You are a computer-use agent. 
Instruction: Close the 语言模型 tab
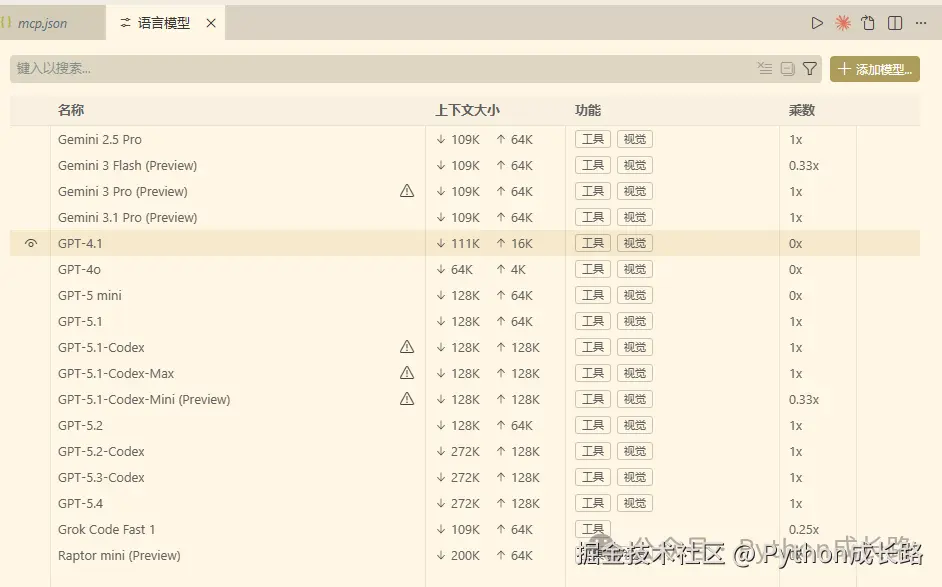coord(211,23)
